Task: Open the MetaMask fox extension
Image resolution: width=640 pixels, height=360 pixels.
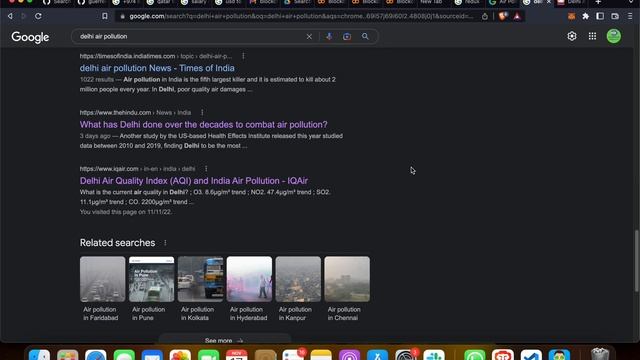Action: coord(571,16)
